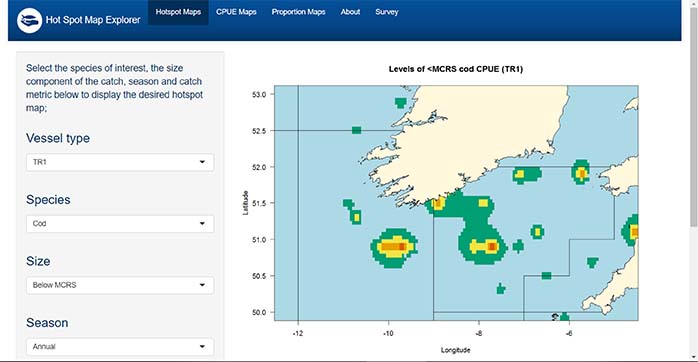Click the Season dropdown arrow
This screenshot has width=698, height=362.
pos(202,346)
